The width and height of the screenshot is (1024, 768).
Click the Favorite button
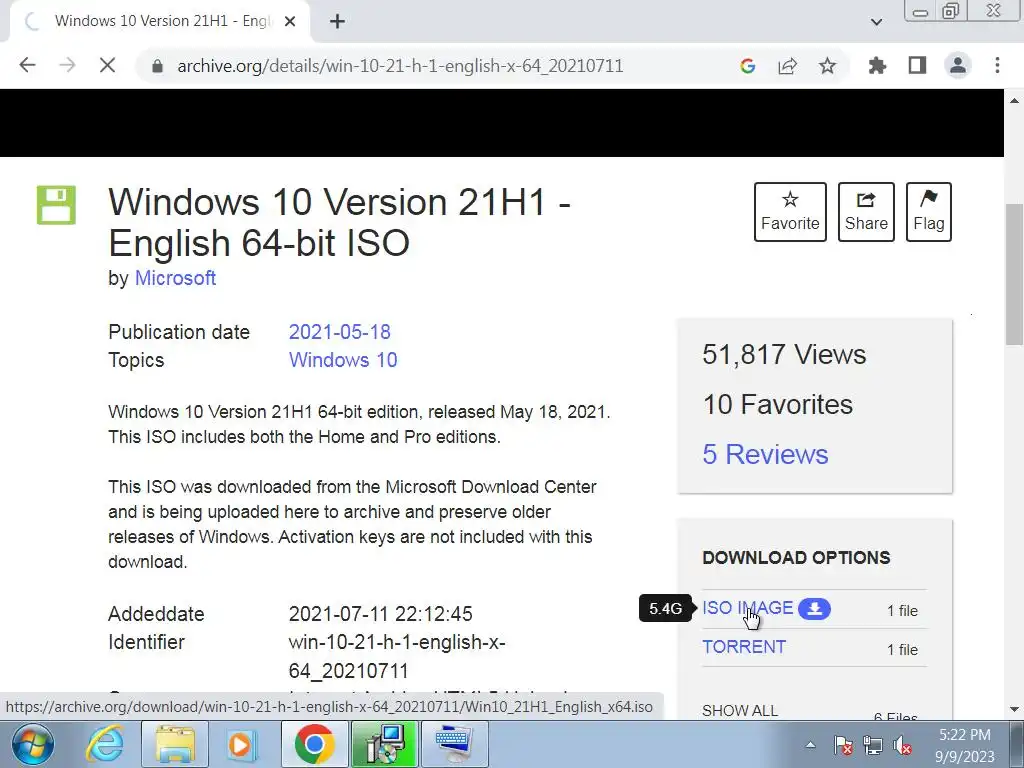tap(790, 212)
